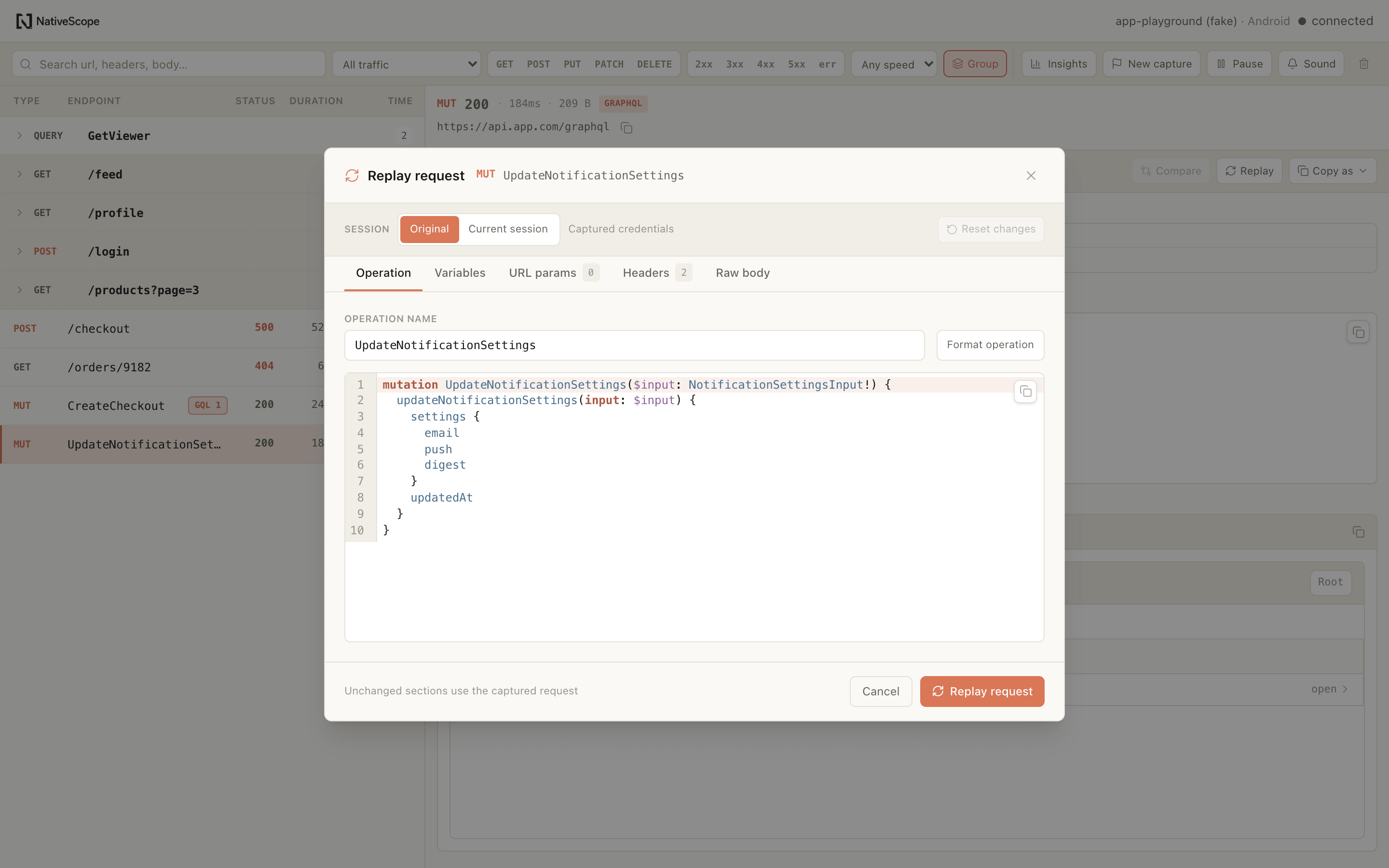Filter by PUT method
The width and height of the screenshot is (1389, 868).
coord(572,64)
